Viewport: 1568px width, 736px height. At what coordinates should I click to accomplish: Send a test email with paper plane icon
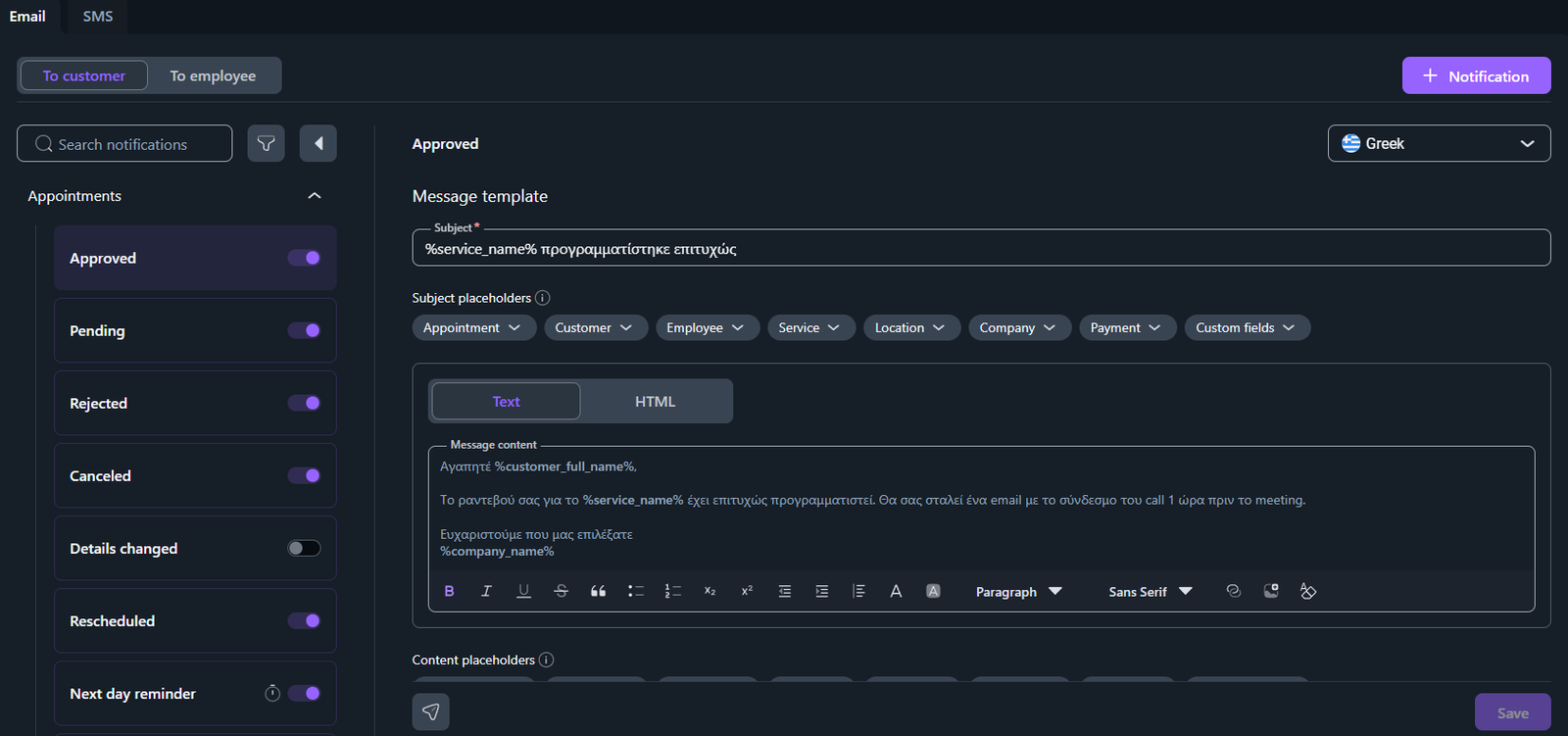coord(430,712)
